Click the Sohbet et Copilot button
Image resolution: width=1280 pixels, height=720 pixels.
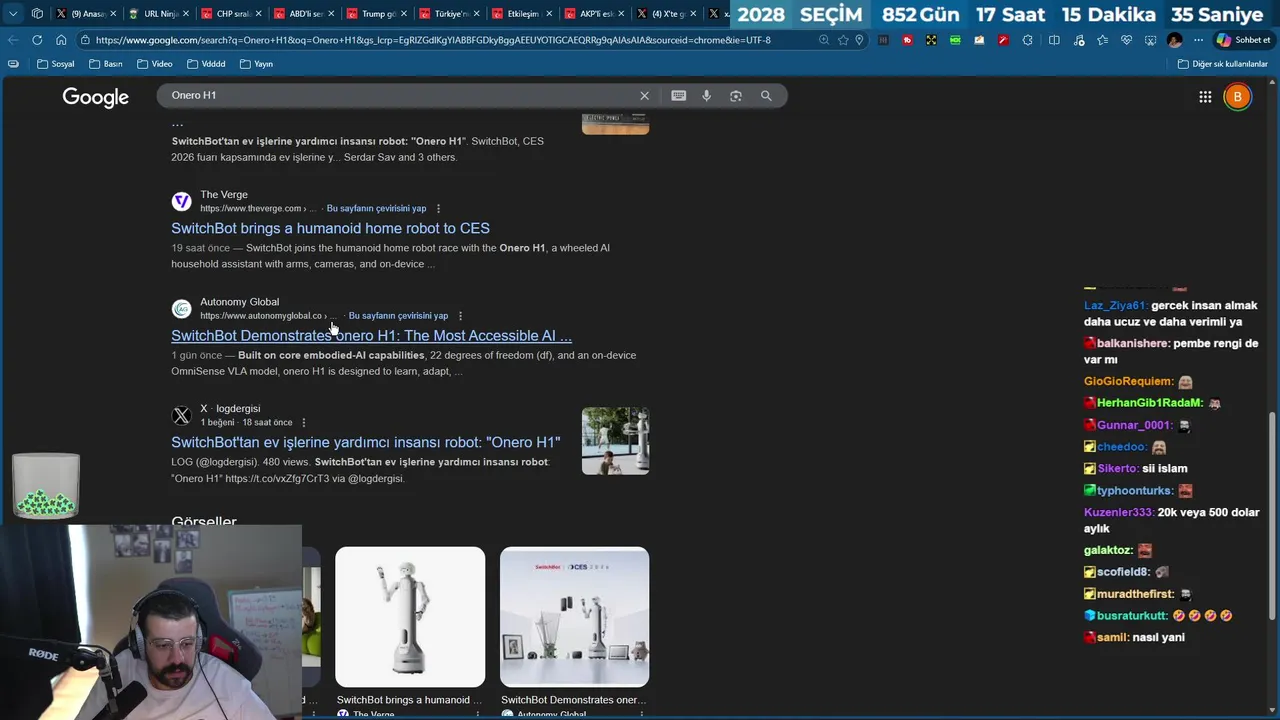(x=1243, y=40)
